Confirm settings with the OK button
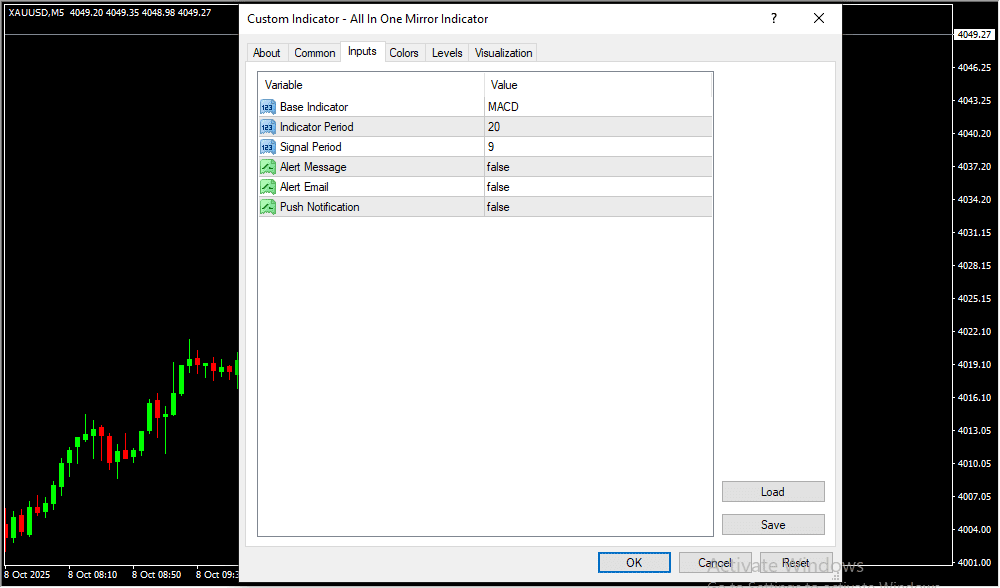 [x=634, y=563]
